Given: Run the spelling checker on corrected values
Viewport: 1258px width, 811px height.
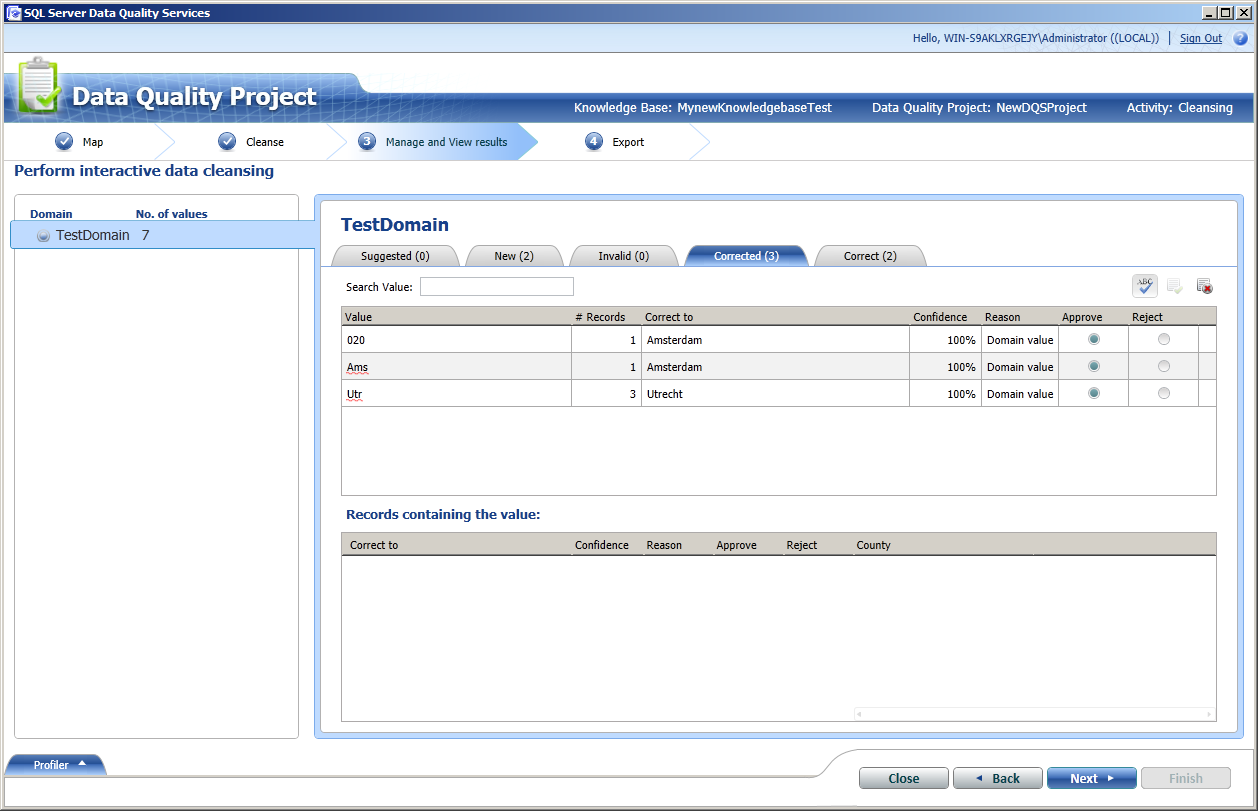Looking at the screenshot, I should pyautogui.click(x=1144, y=285).
